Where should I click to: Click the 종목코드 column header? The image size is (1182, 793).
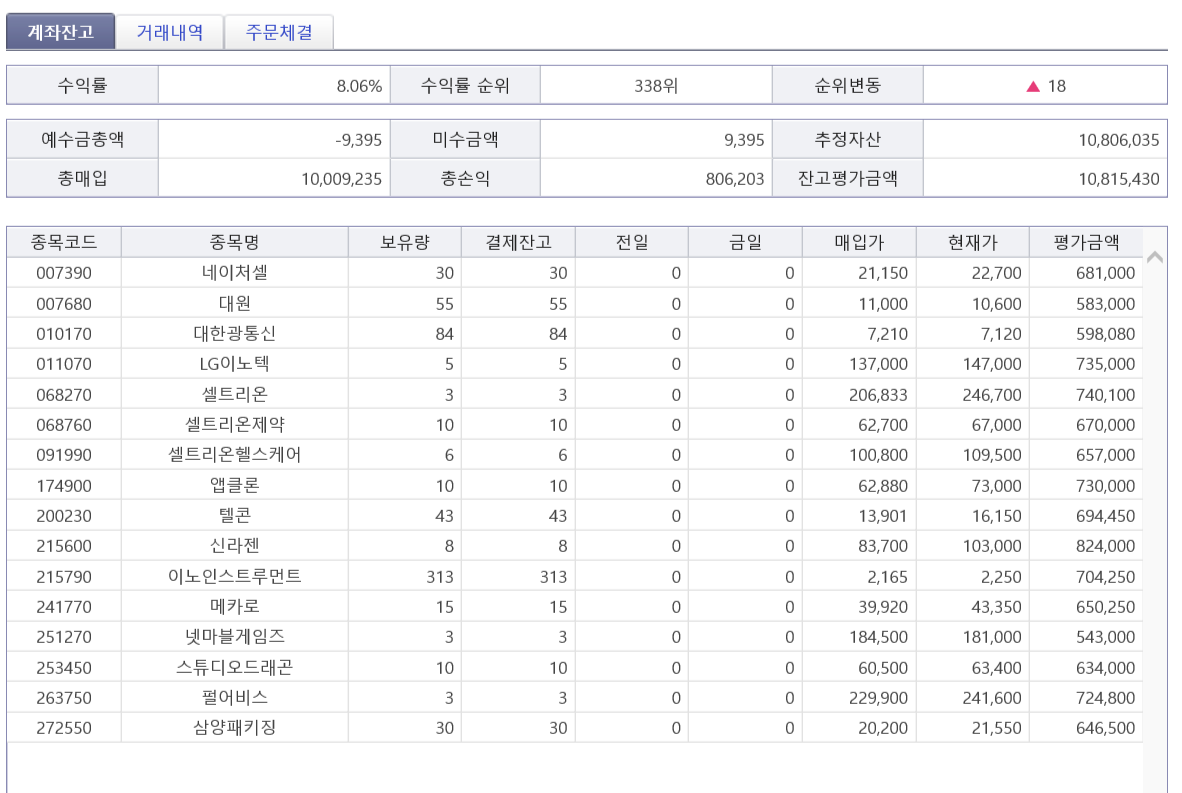[64, 242]
